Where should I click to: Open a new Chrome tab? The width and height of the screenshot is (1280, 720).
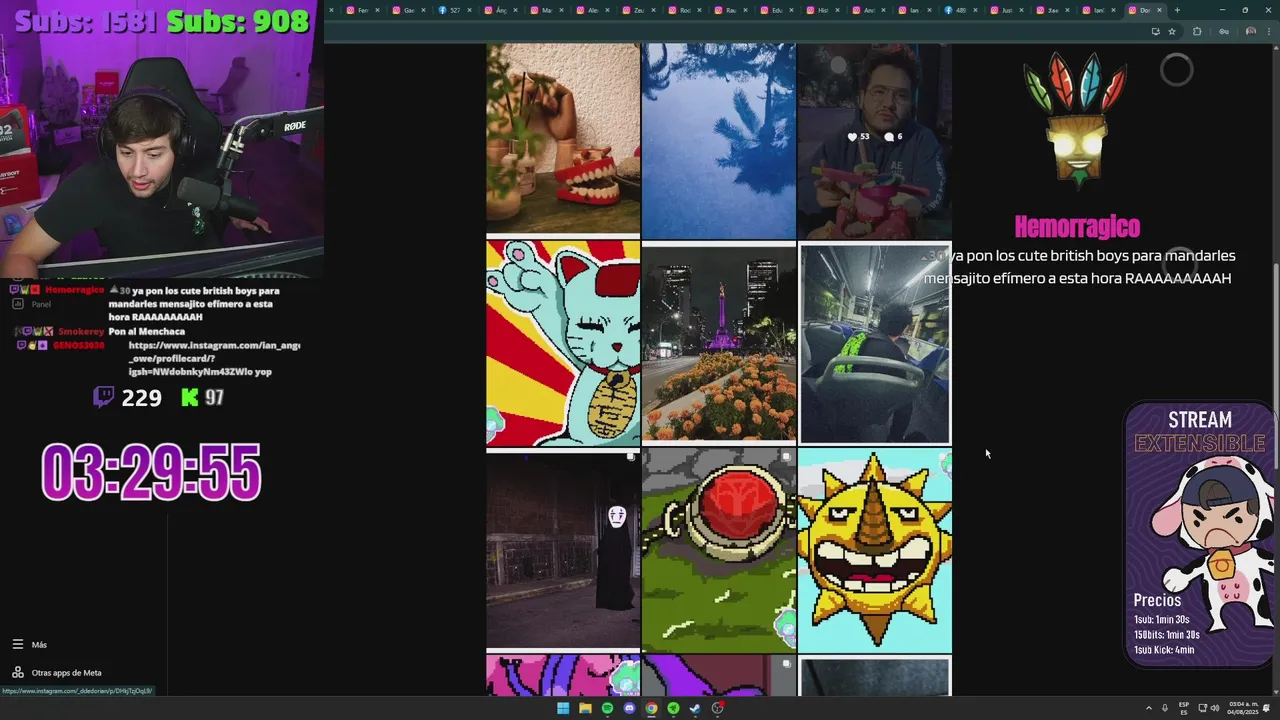[x=1177, y=10]
